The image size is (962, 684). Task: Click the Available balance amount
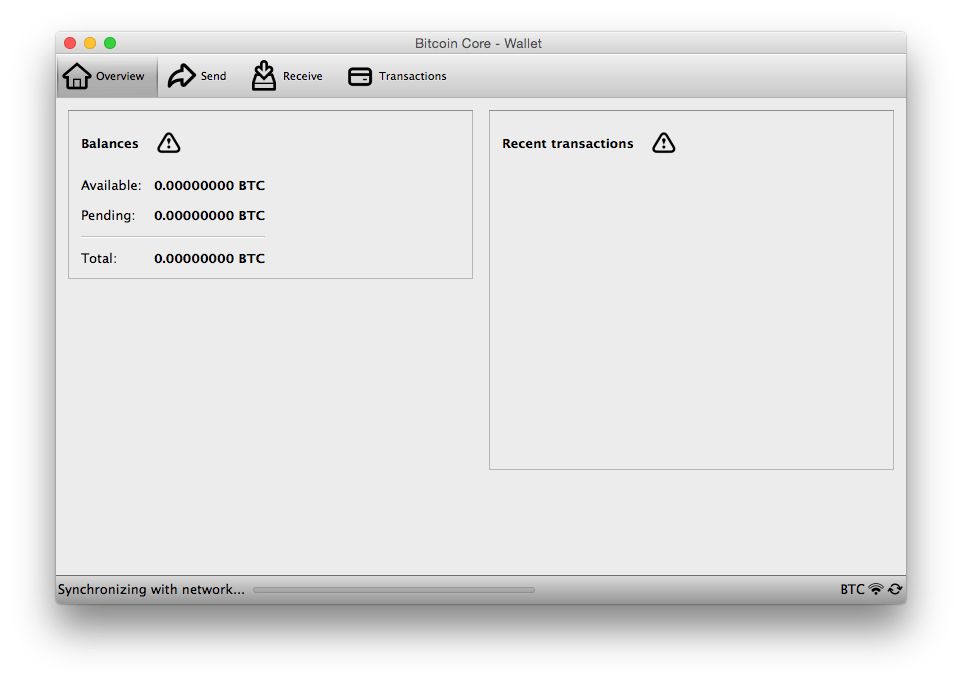tap(209, 185)
